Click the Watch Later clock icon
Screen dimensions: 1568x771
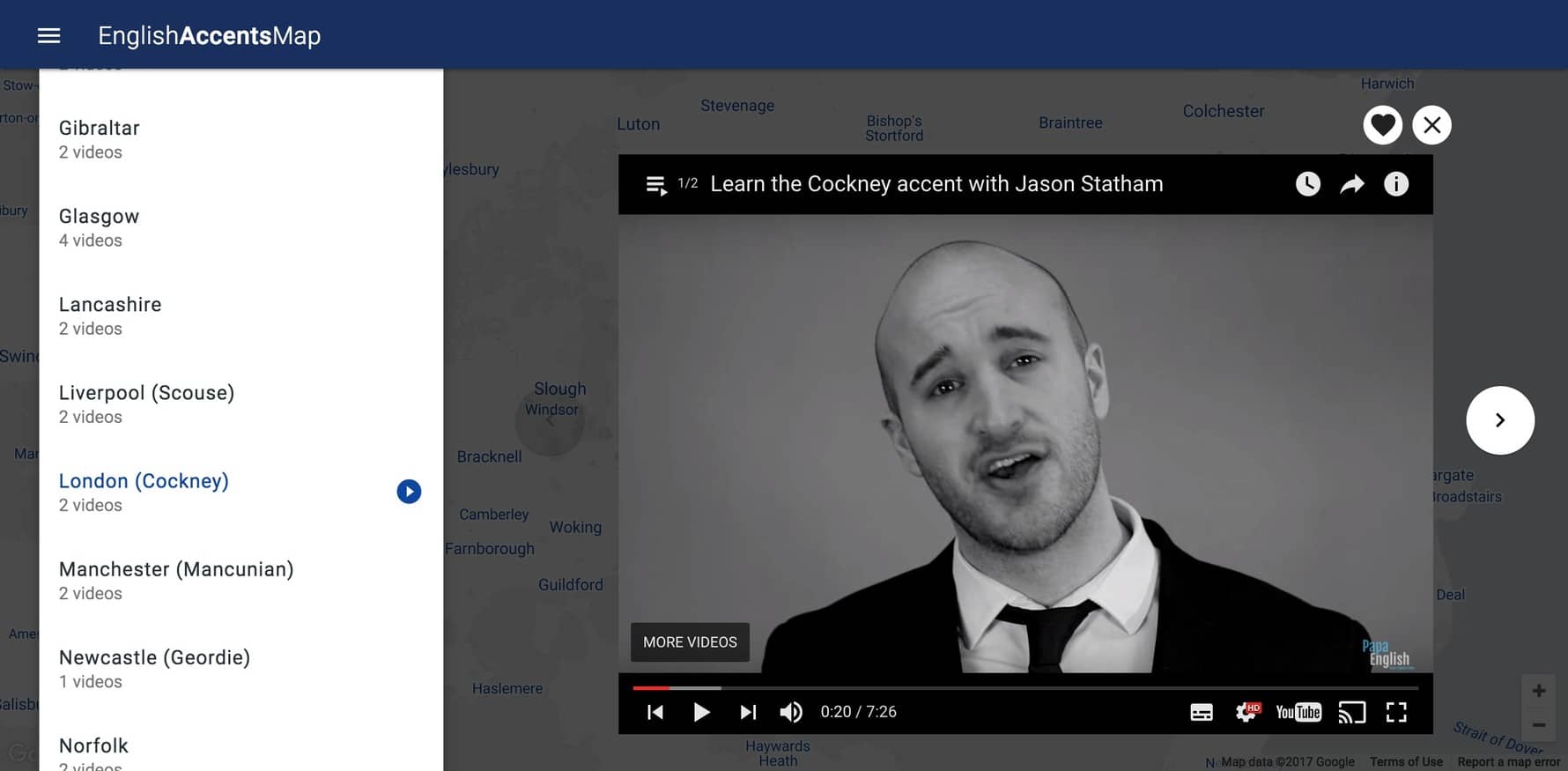pyautogui.click(x=1308, y=184)
